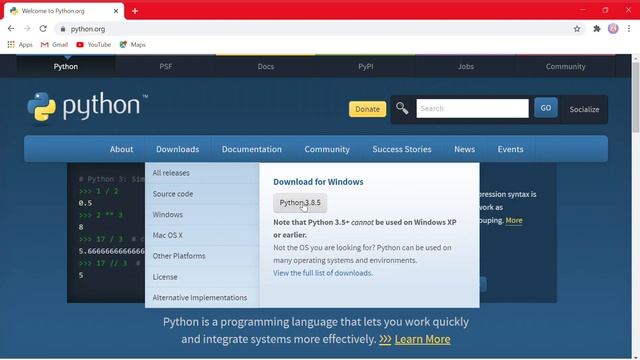
Task: Open the Downloads main menu
Action: (x=178, y=149)
